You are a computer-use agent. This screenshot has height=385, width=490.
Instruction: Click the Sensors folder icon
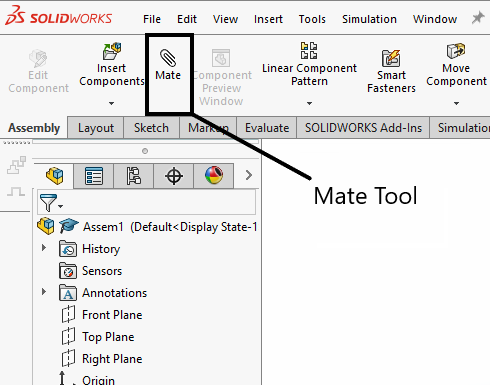(68, 271)
